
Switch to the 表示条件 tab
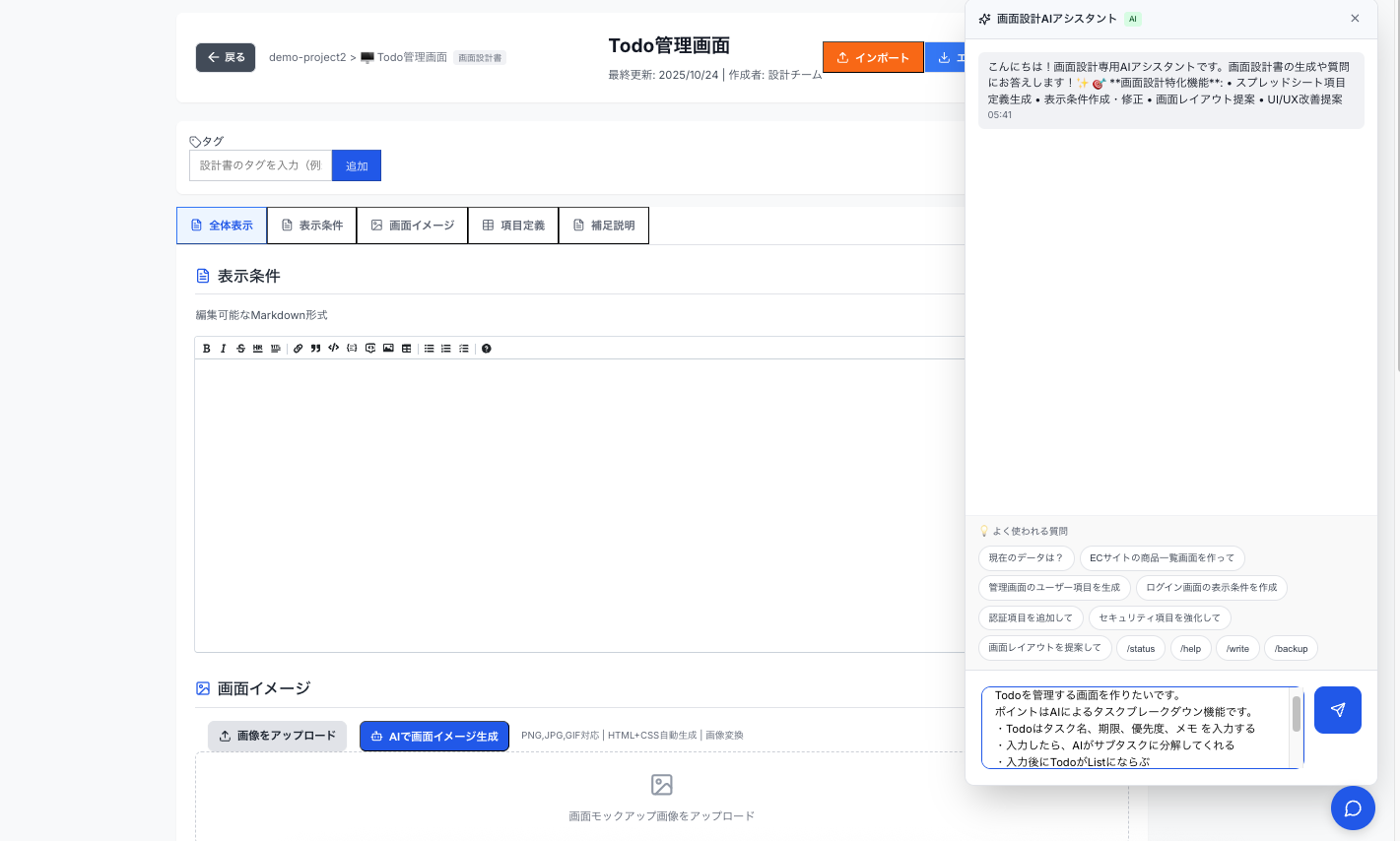coord(312,226)
